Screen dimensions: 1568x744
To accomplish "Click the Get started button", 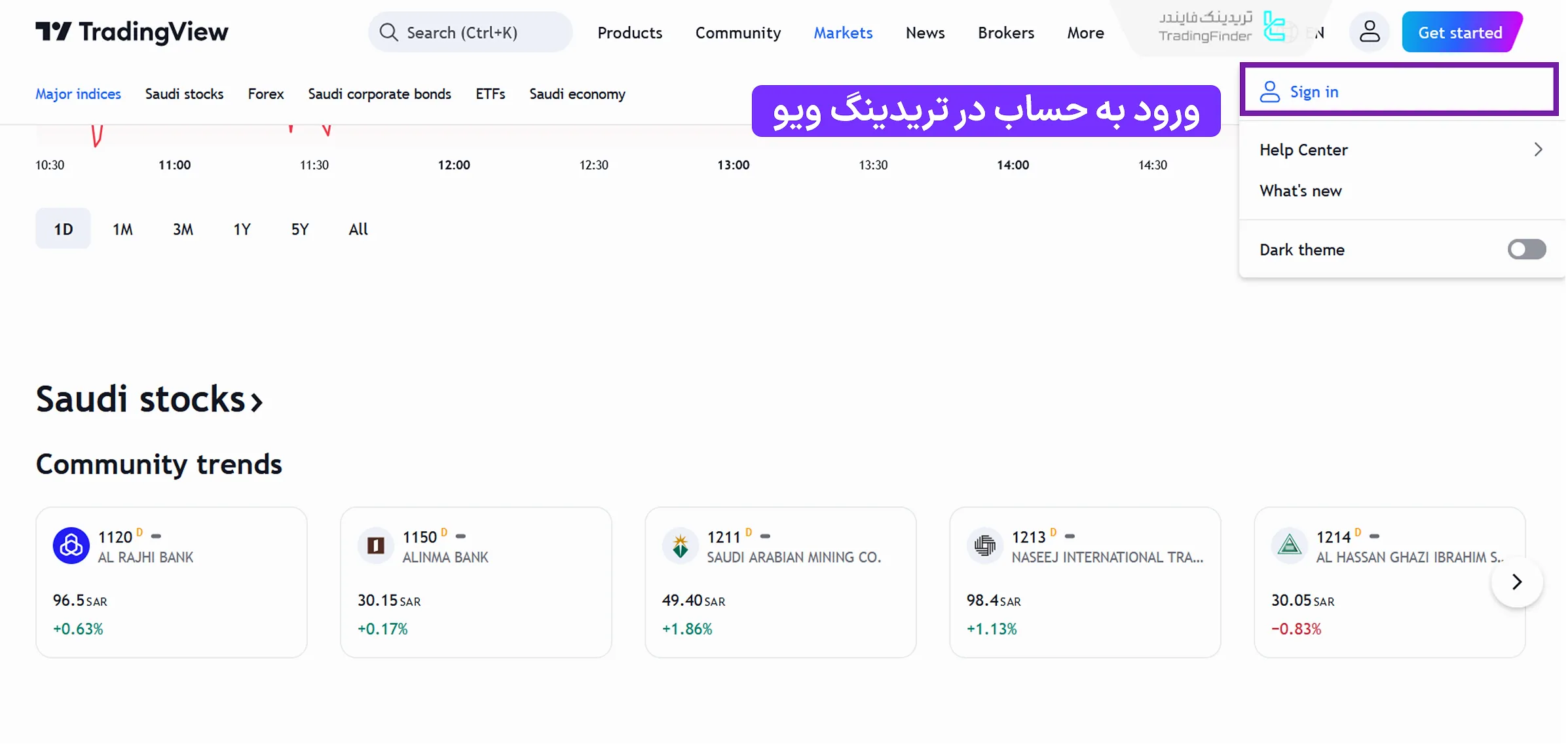I will pos(1461,32).
